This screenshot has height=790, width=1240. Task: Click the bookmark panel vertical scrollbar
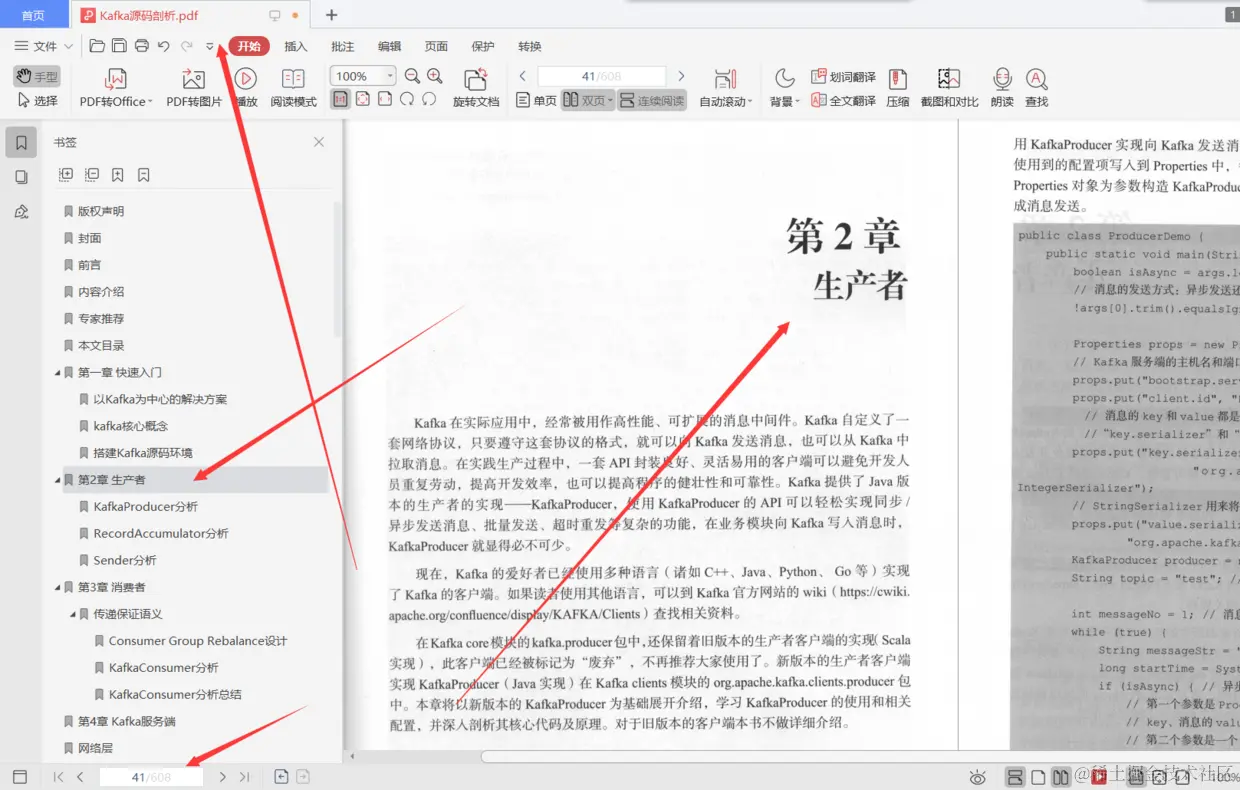[x=337, y=270]
